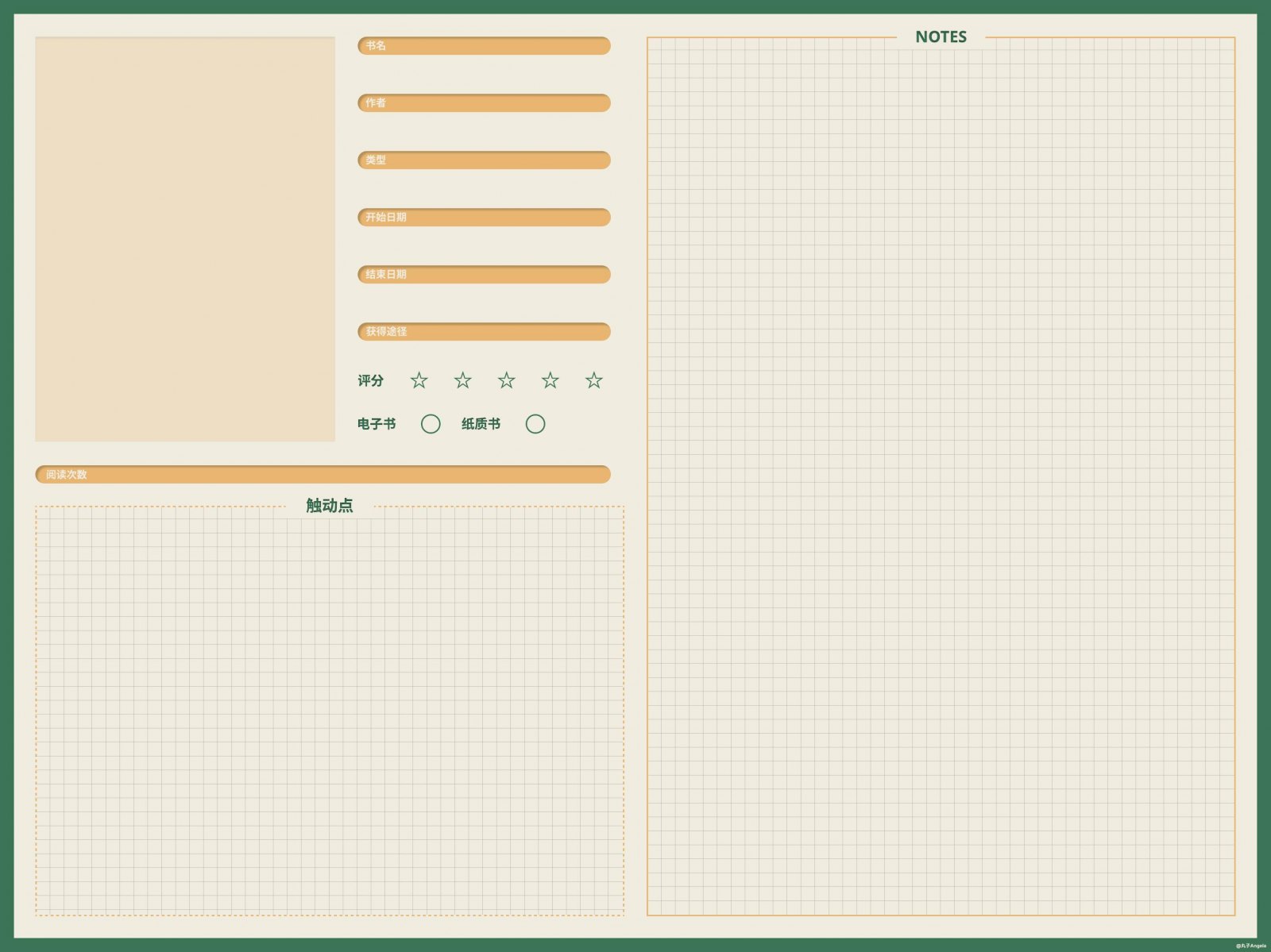Select the fifth rating star

pyautogui.click(x=594, y=380)
